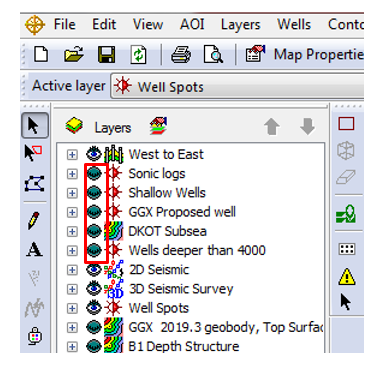The image size is (378, 365).
Task: Open print preview magnifier icon
Action: point(213,55)
